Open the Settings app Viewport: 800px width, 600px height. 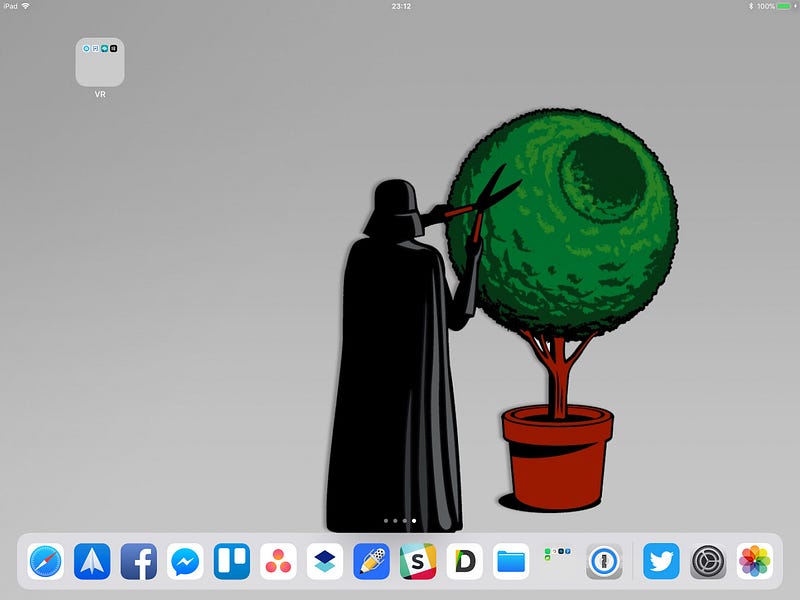click(x=708, y=561)
